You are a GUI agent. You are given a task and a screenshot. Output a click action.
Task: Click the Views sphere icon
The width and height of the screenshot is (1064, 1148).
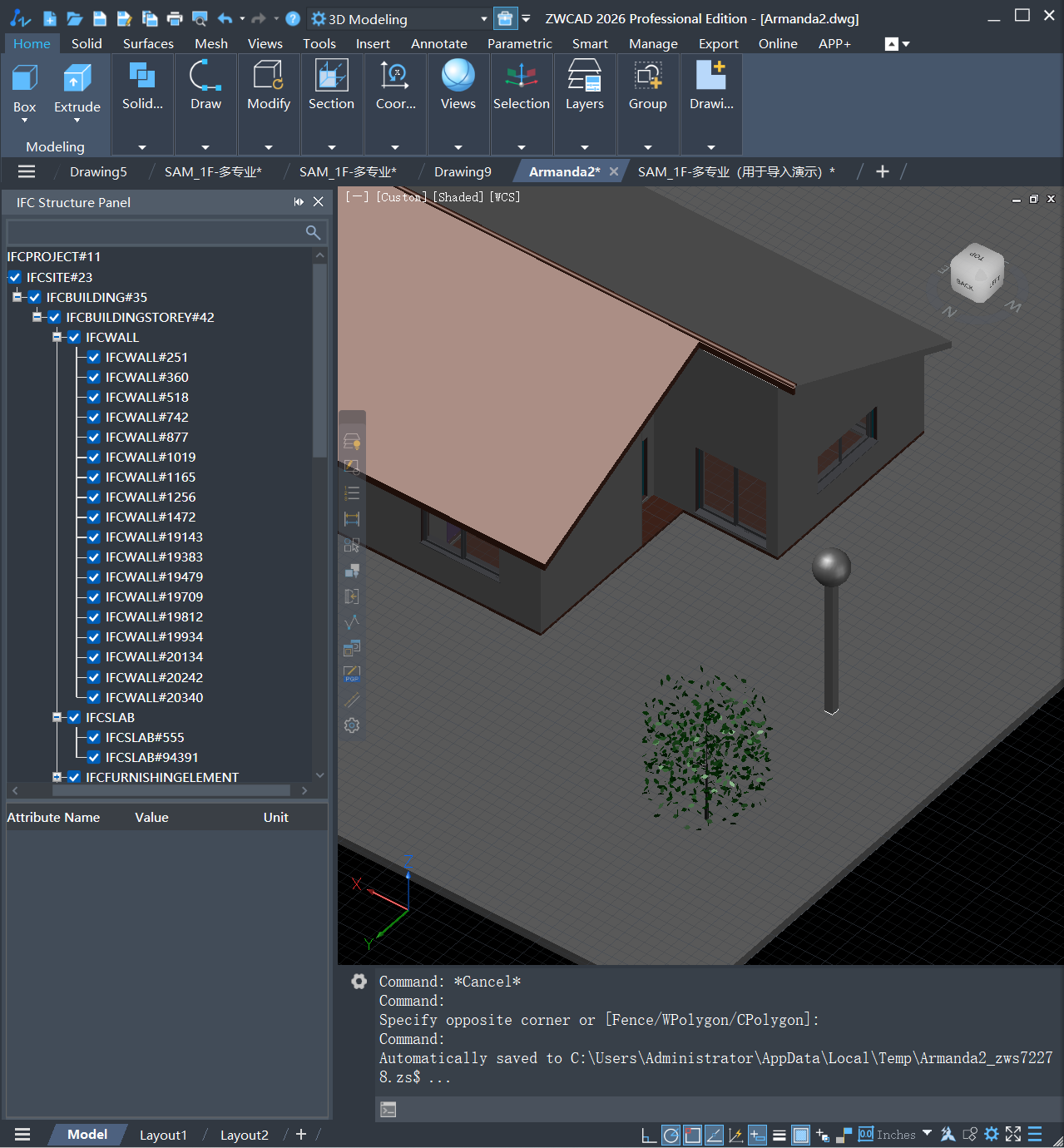(x=458, y=77)
